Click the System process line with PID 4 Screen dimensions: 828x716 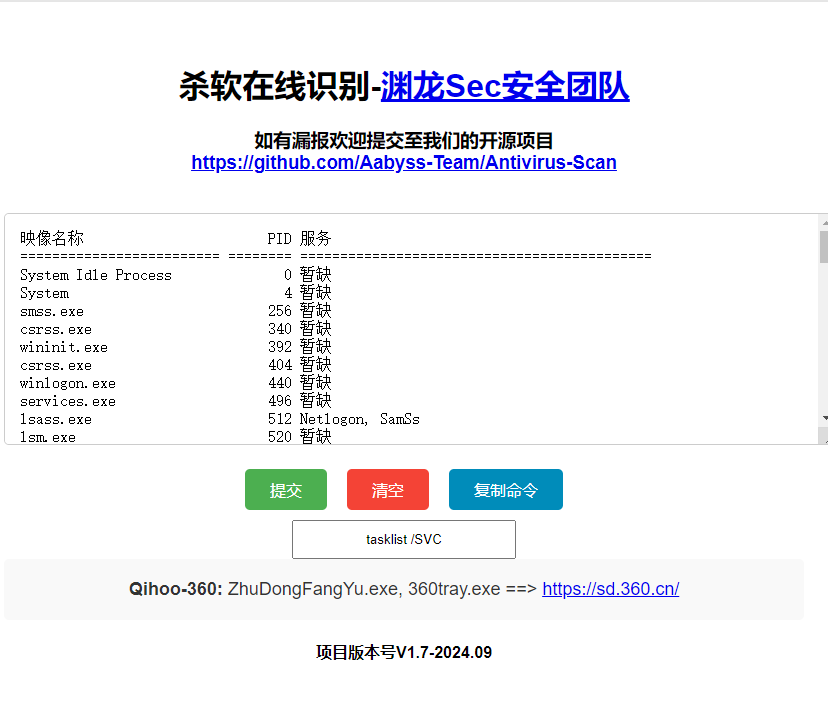(x=175, y=293)
